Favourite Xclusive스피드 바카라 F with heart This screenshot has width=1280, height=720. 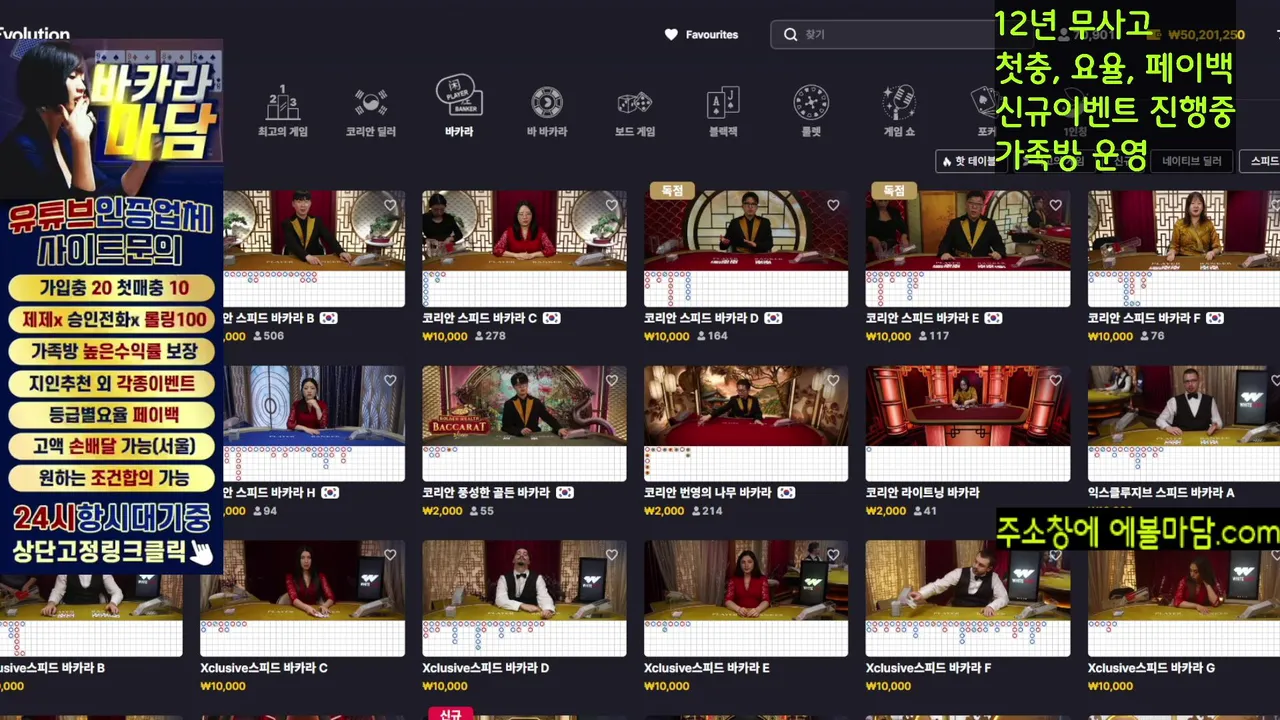tap(1055, 555)
